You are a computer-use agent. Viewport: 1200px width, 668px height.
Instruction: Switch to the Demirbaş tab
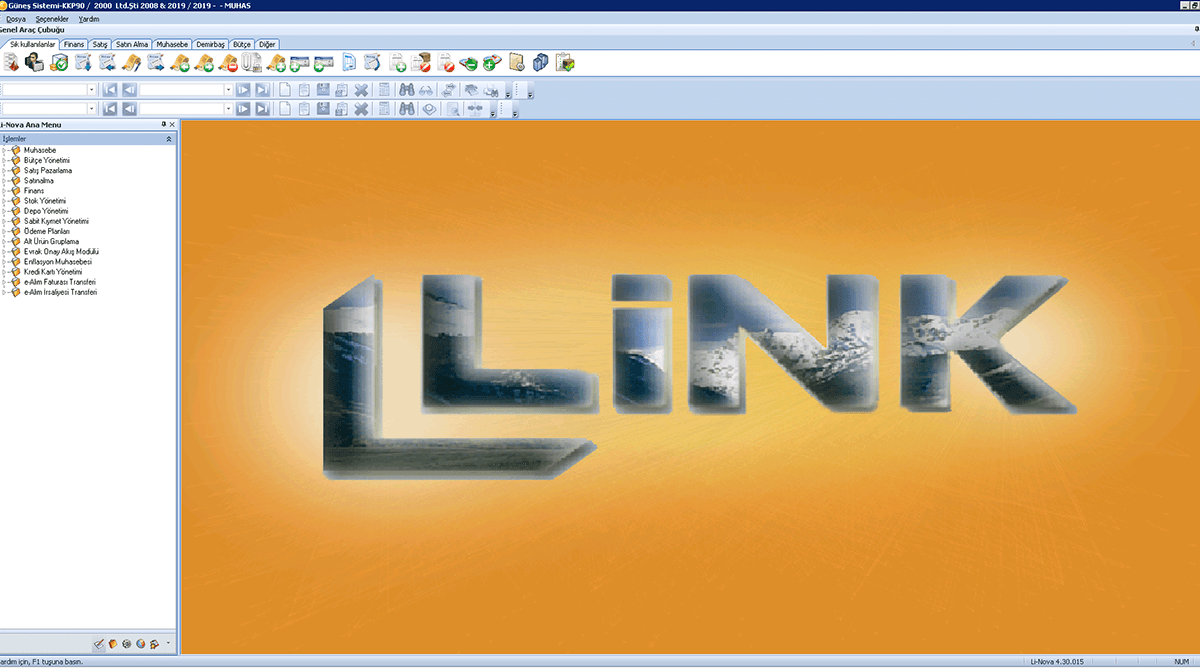tap(210, 45)
